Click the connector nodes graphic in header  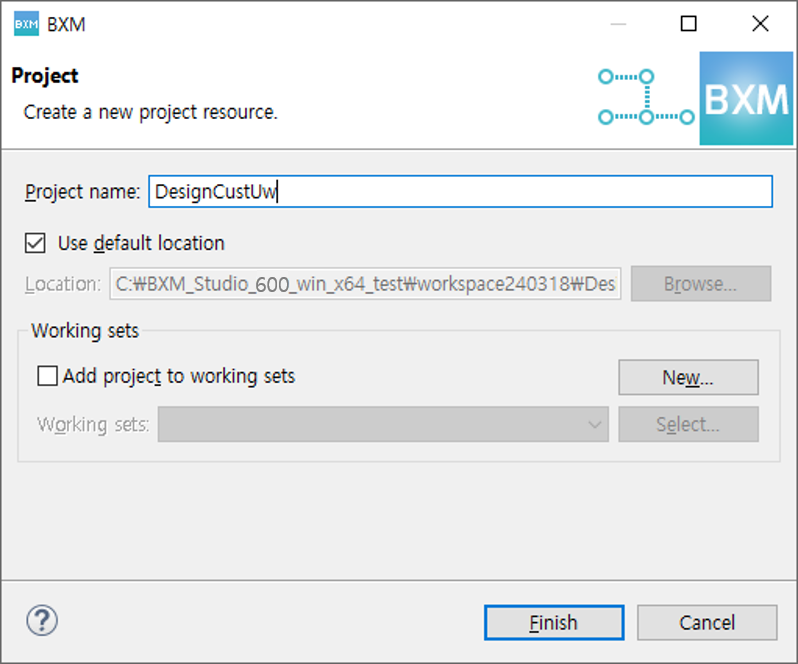(x=645, y=97)
